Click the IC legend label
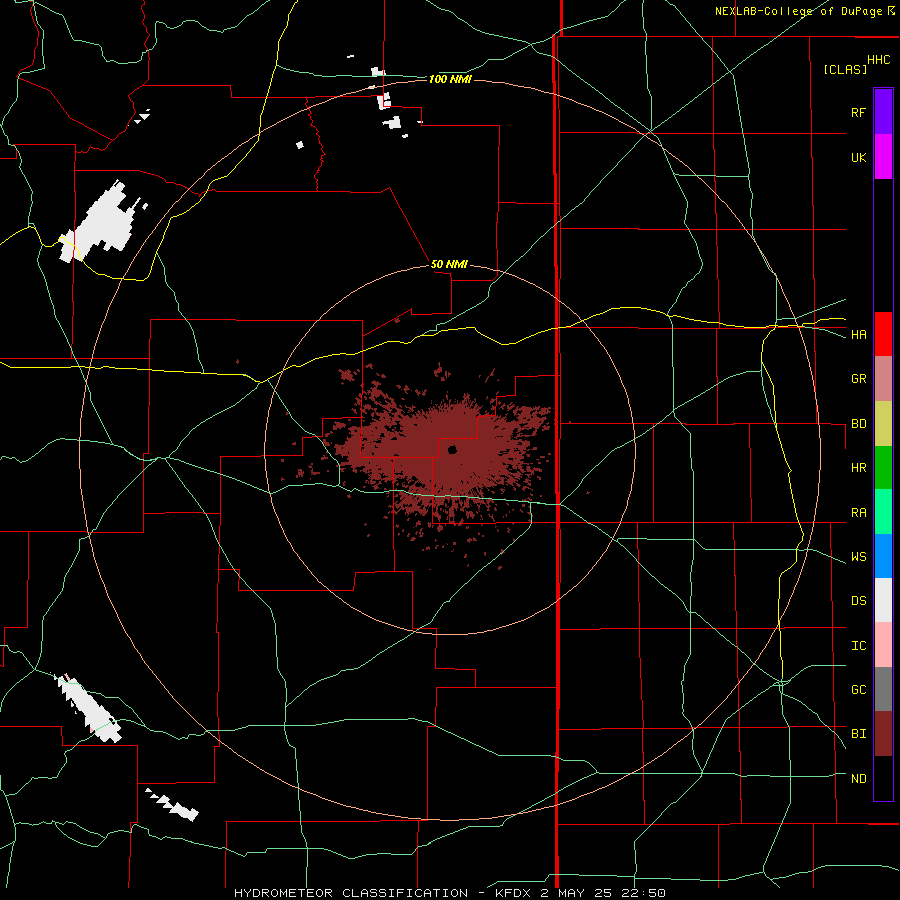Viewport: 900px width, 900px height. point(858,646)
